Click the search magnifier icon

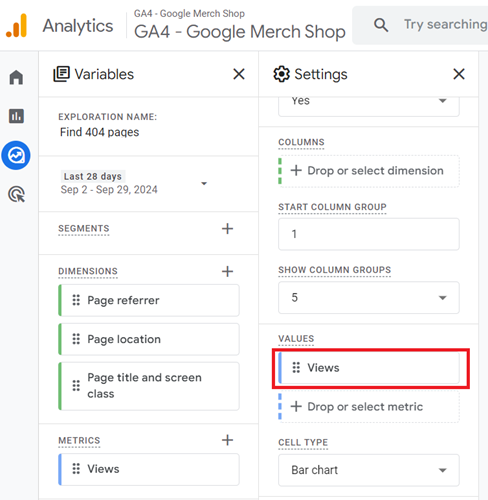[381, 25]
